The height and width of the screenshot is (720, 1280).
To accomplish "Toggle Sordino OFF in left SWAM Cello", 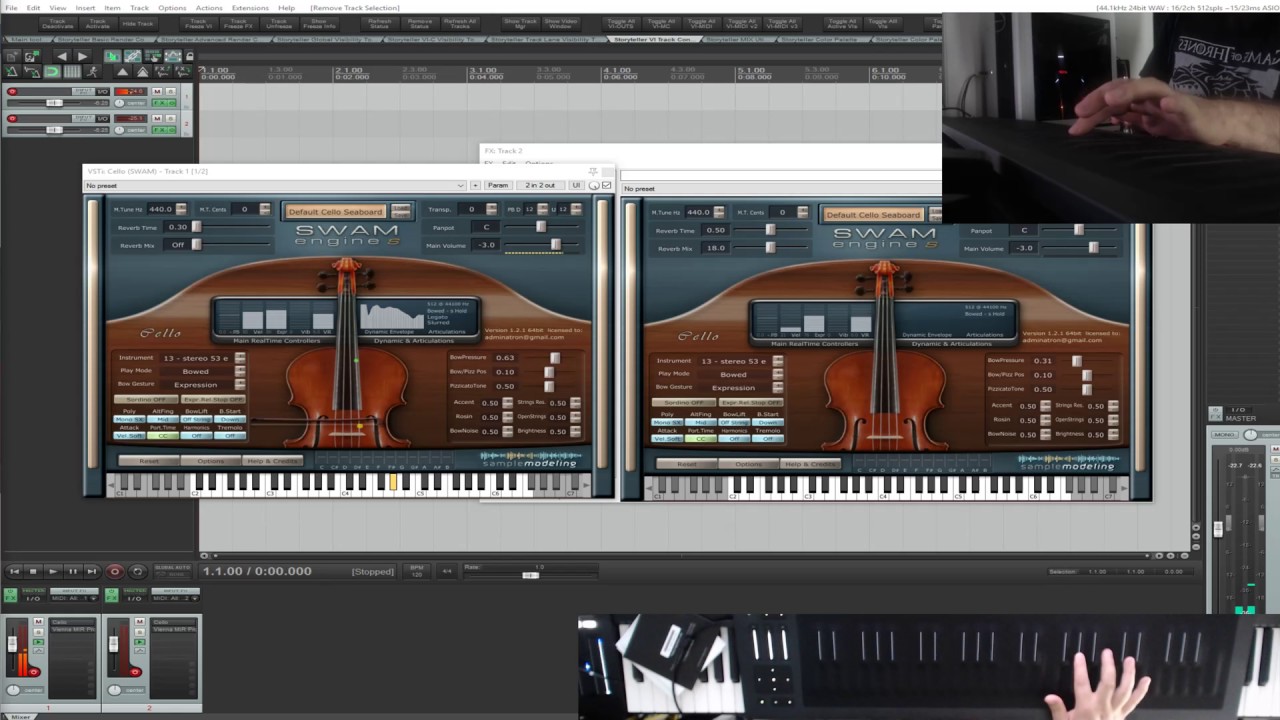I will click(146, 399).
